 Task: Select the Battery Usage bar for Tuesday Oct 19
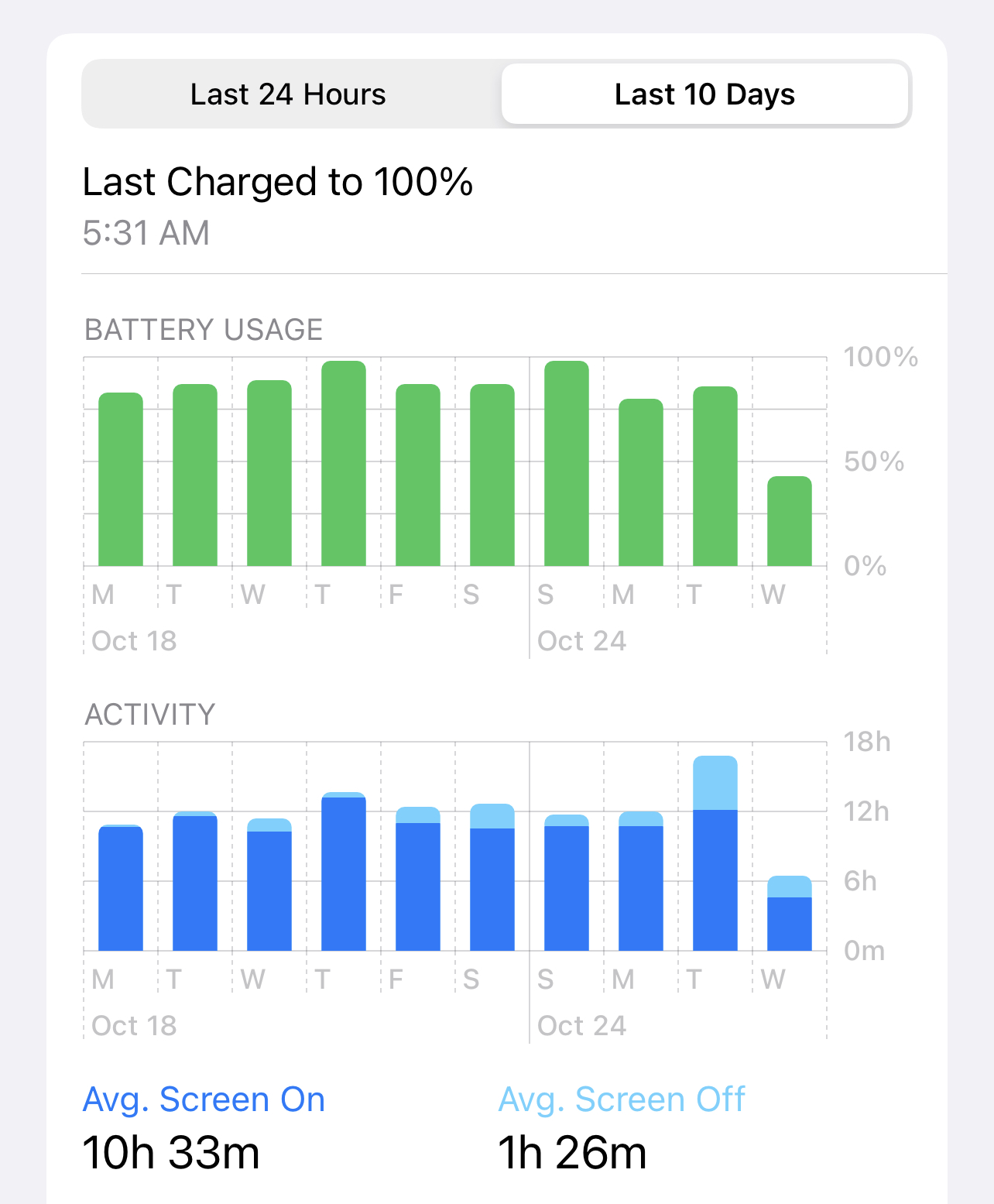click(x=195, y=475)
